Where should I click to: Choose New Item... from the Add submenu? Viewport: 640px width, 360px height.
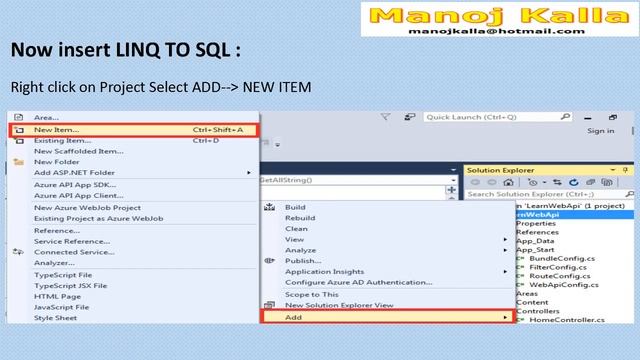(133, 130)
